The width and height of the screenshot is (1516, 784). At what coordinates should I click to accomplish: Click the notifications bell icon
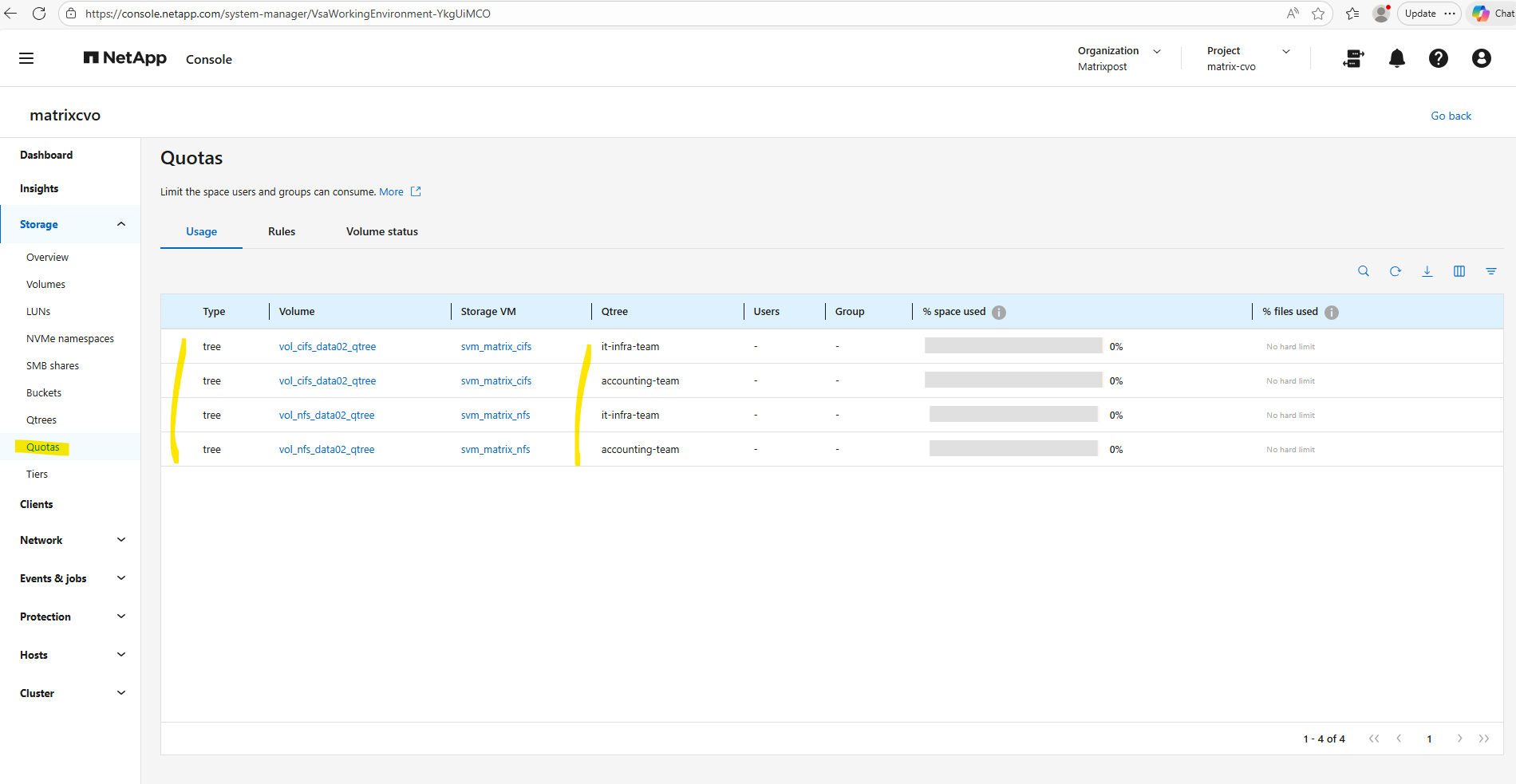pyautogui.click(x=1396, y=58)
